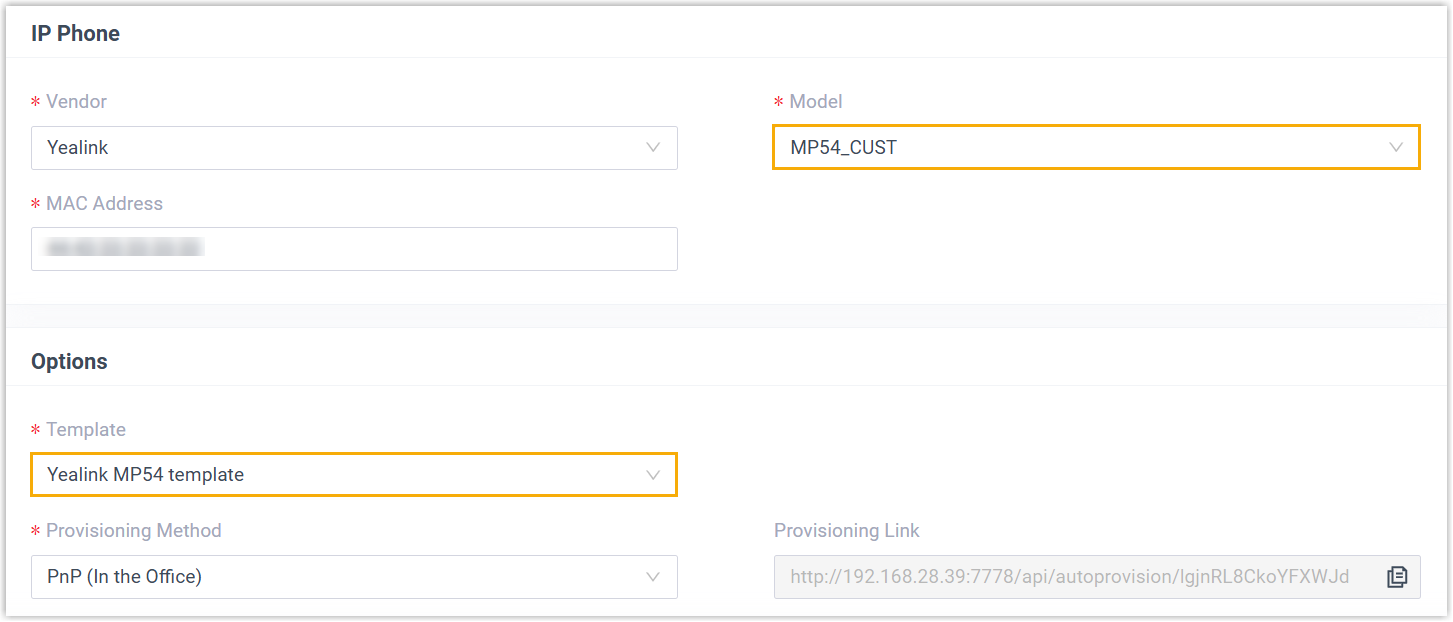Click the Options section heading
This screenshot has width=1453, height=622.
point(69,361)
